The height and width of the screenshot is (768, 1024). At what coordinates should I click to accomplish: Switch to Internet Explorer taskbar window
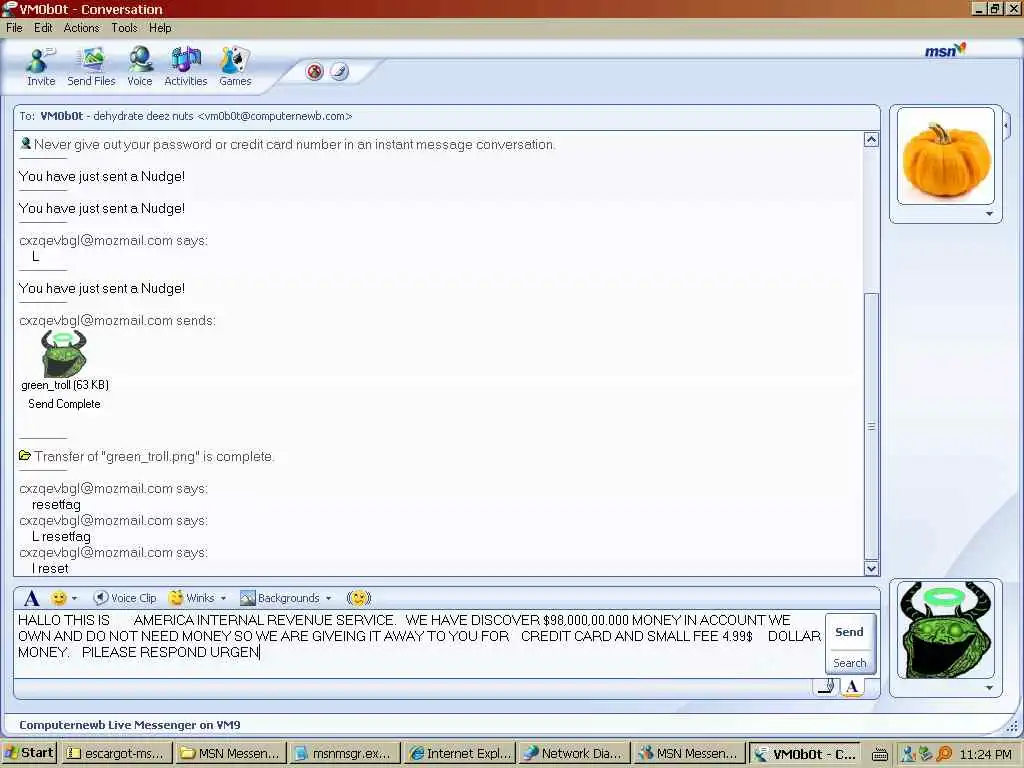[459, 753]
